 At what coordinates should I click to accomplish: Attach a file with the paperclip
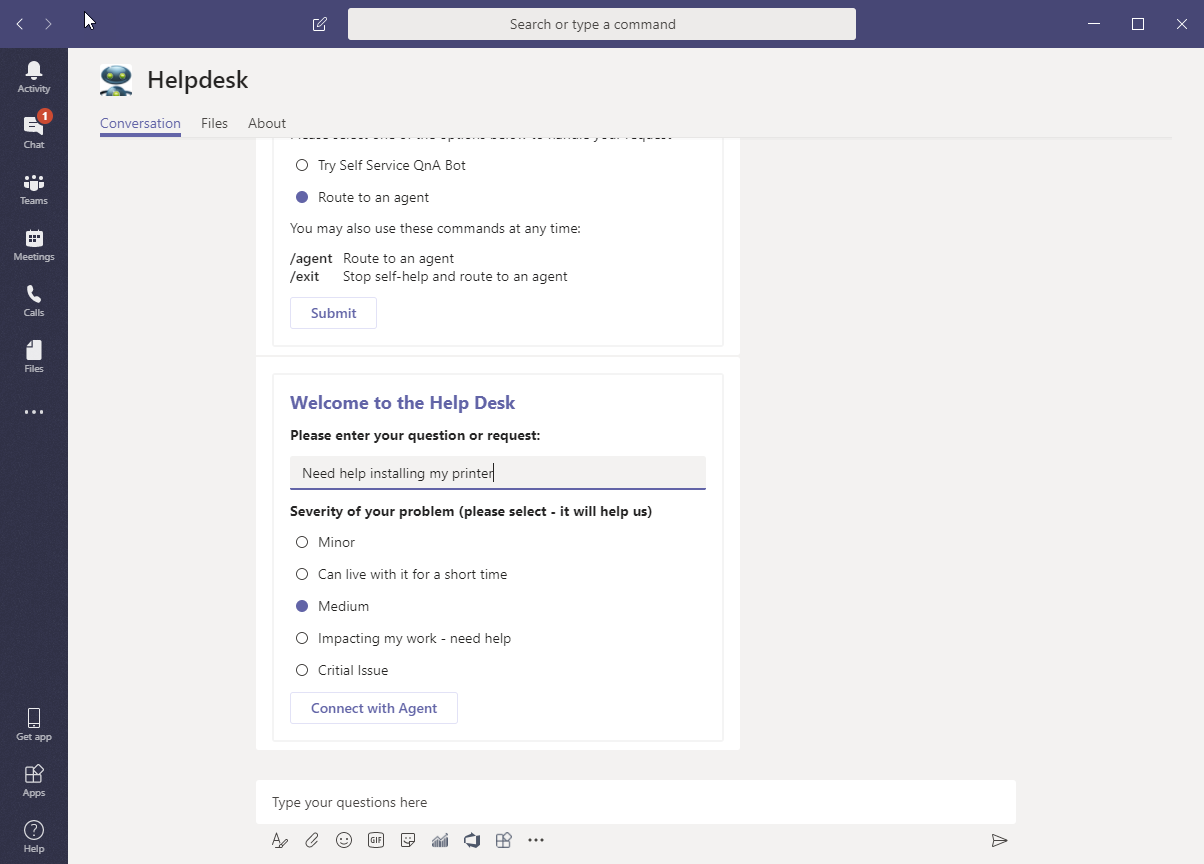click(x=312, y=840)
